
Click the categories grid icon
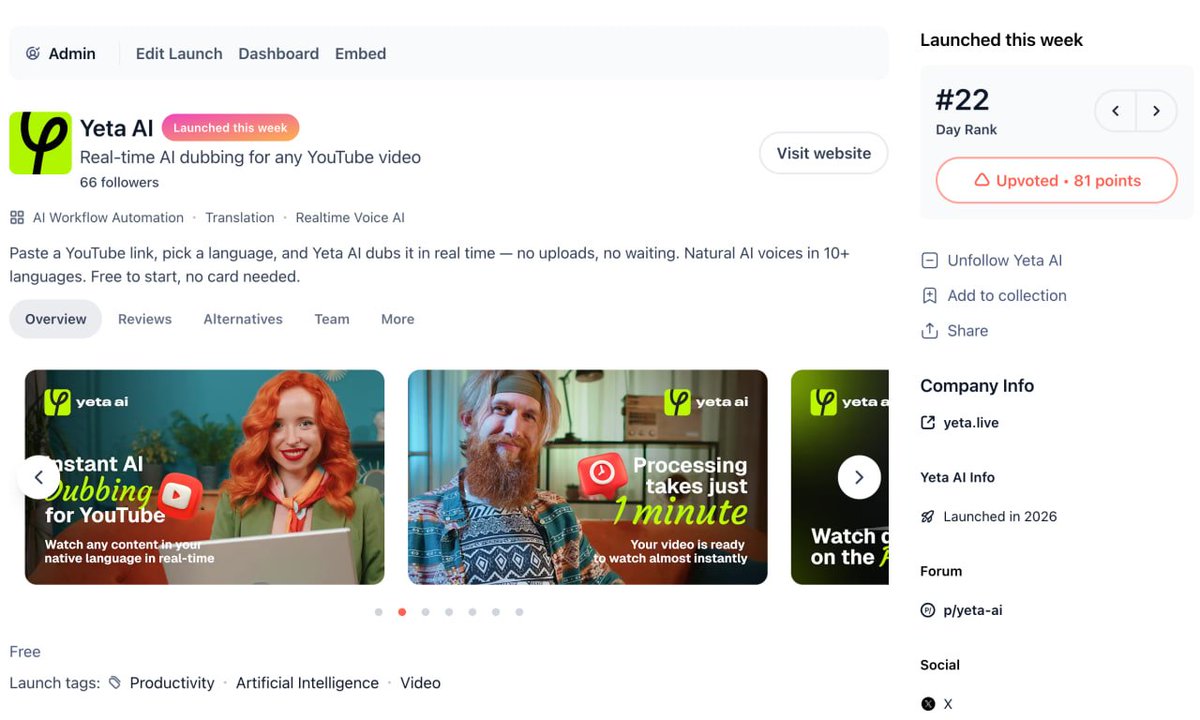click(17, 217)
